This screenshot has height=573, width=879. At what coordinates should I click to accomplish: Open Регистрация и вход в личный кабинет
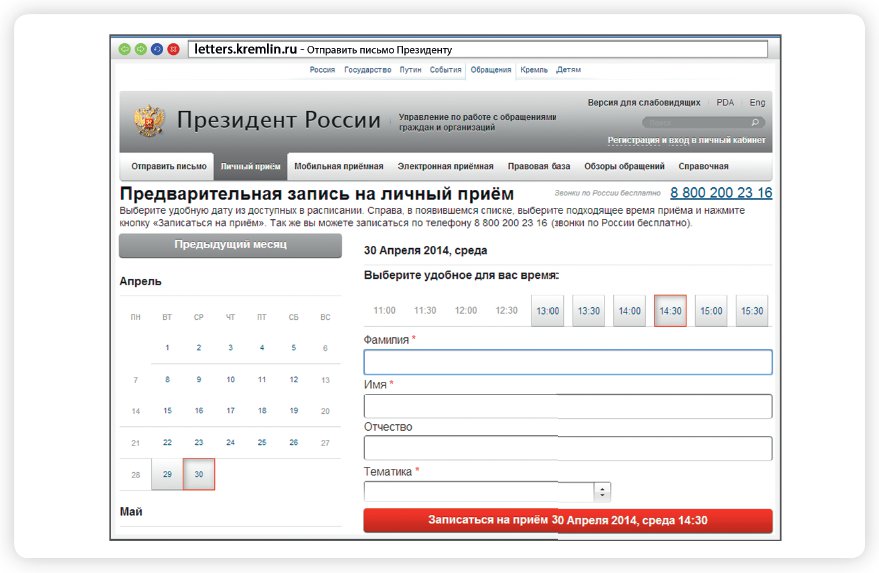coord(686,140)
